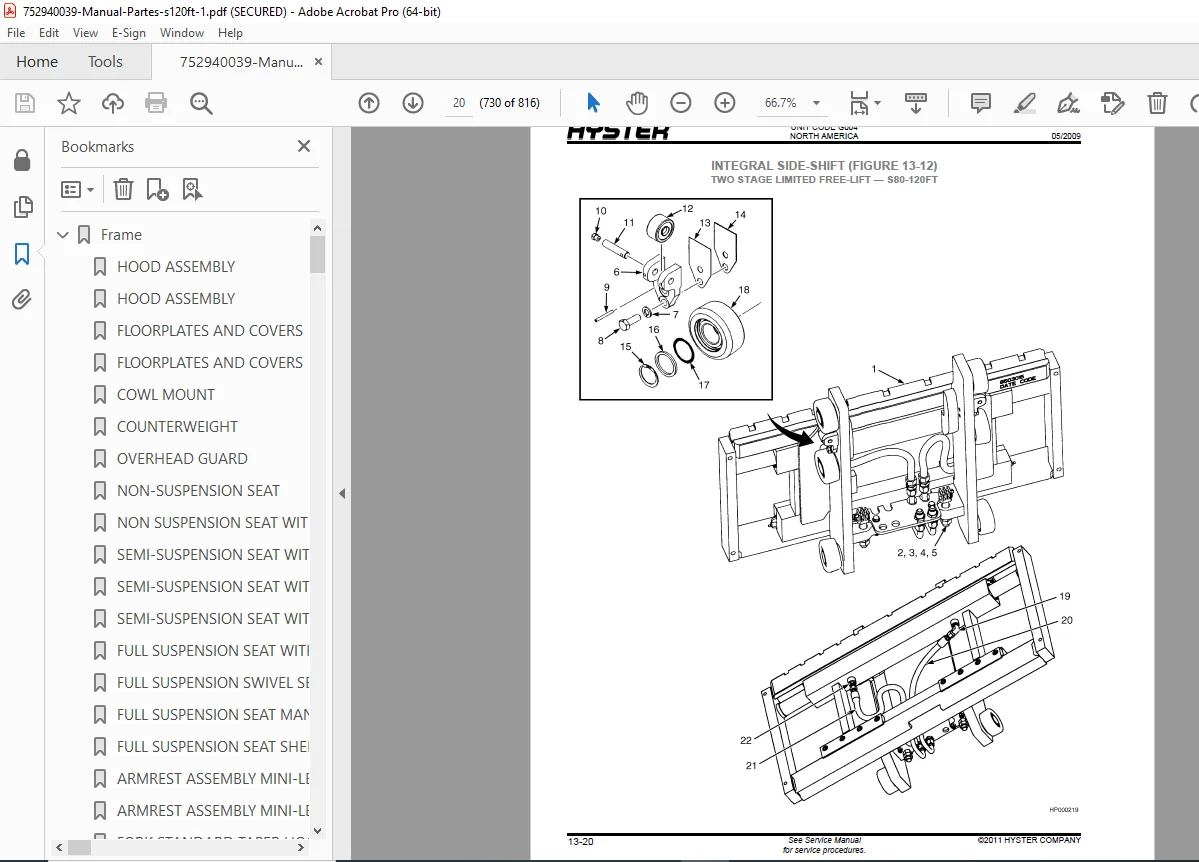Activate the Hand pan tool
Screen dimensions: 1199x862
(x=636, y=102)
